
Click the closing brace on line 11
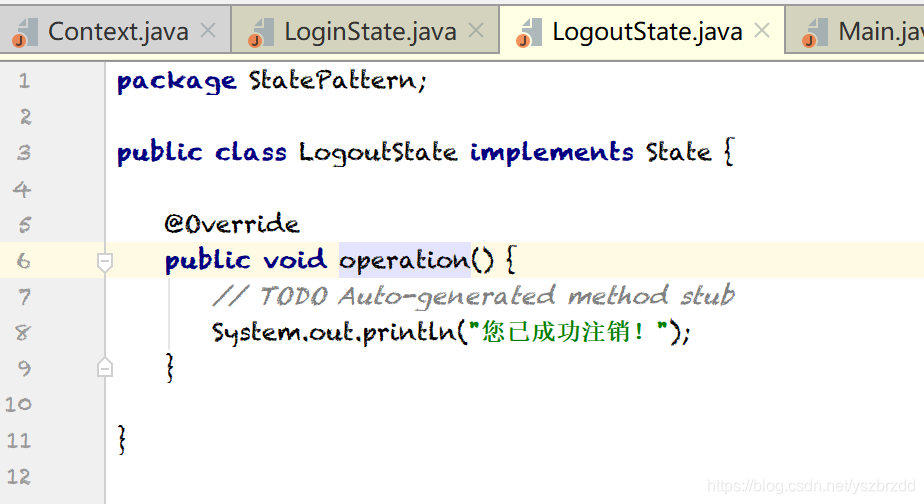pyautogui.click(x=122, y=439)
